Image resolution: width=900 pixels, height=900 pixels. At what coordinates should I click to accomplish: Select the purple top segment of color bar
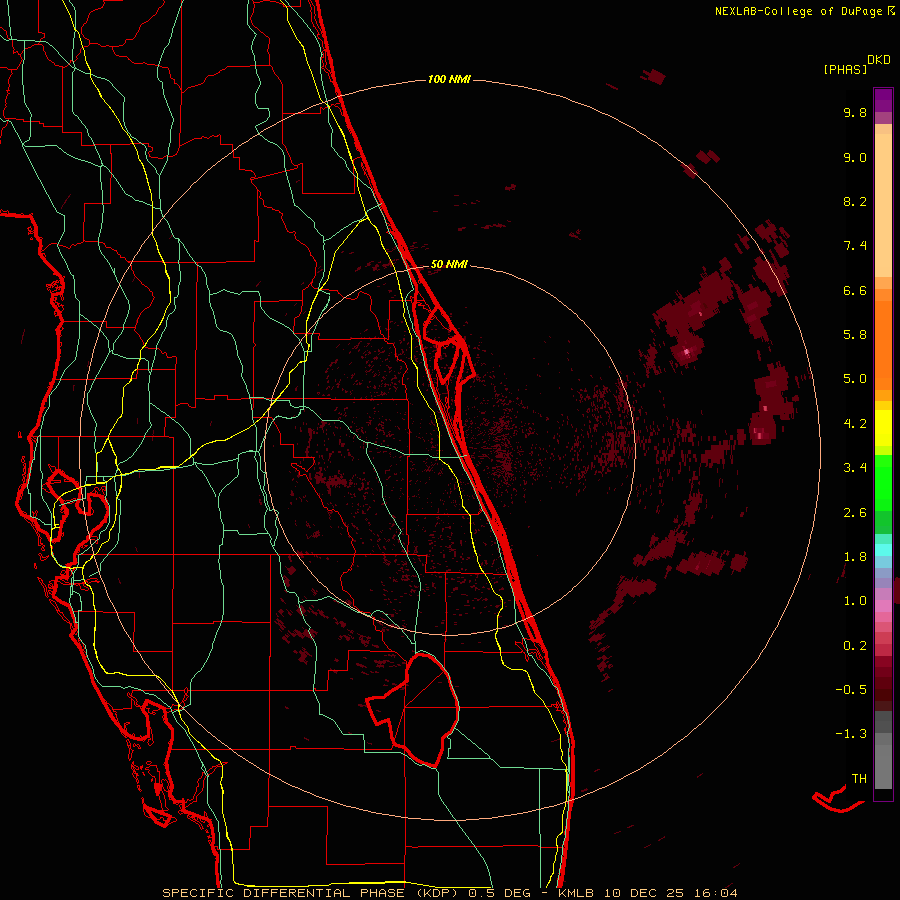(883, 100)
